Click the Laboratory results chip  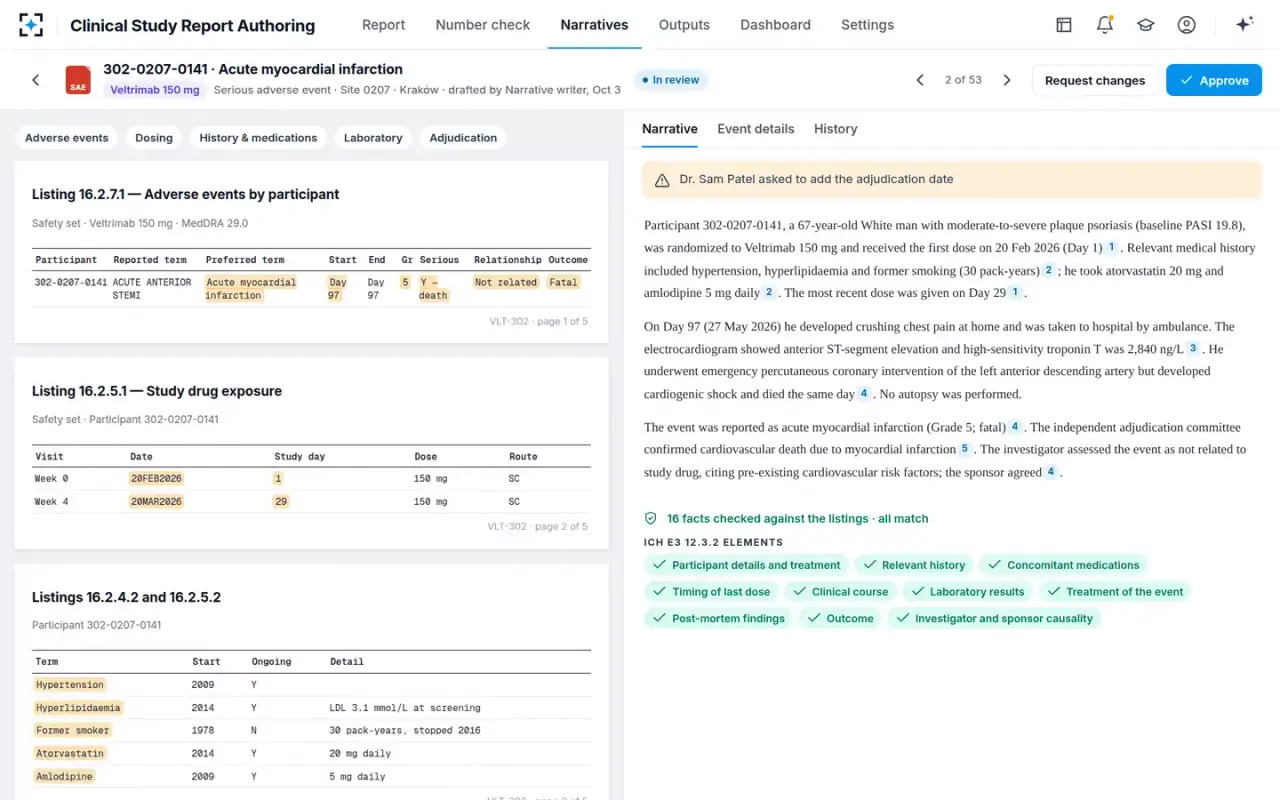[x=967, y=592]
